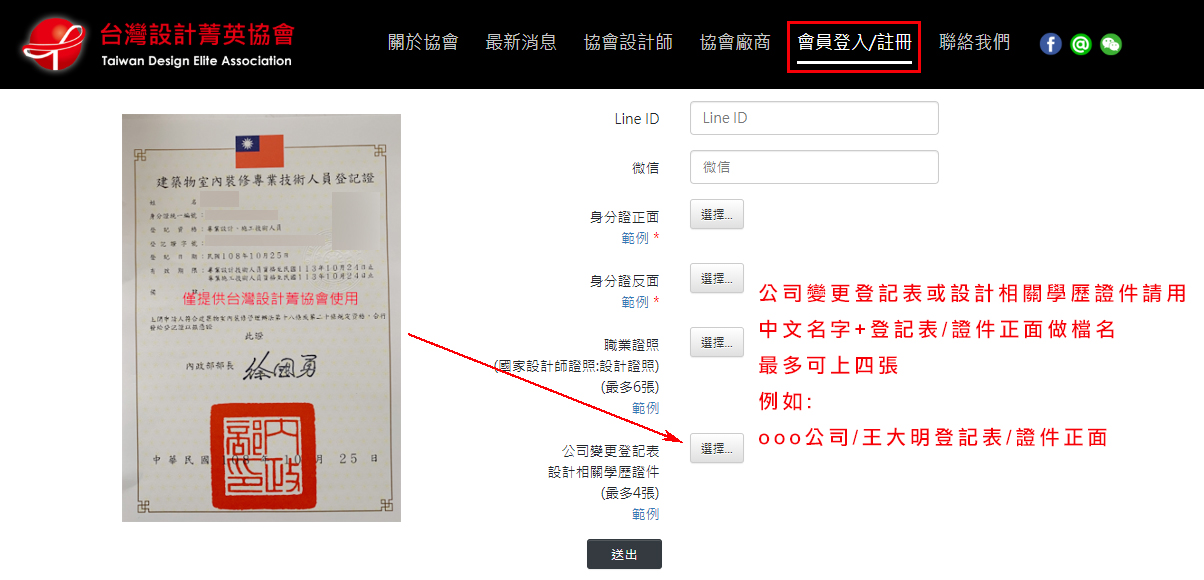Choose file for 公司變更登記表 upload
Screen dimensions: 1204x580
coord(717,449)
